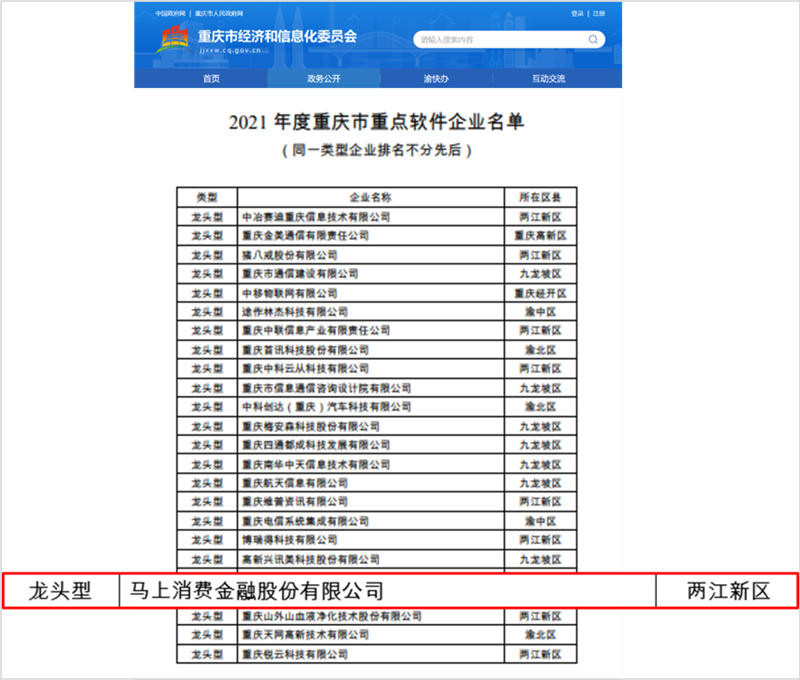The height and width of the screenshot is (680, 800).
Task: Click the 重庆市经济和信息化委员会 site title
Action: [277, 36]
